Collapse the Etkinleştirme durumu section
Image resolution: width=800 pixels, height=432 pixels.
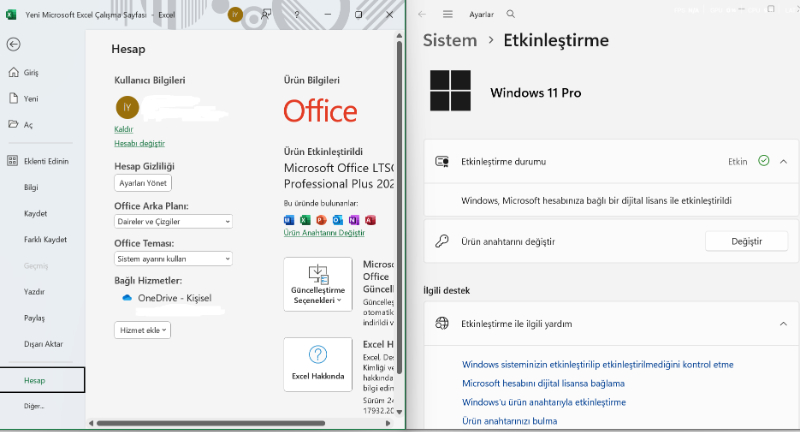782,160
